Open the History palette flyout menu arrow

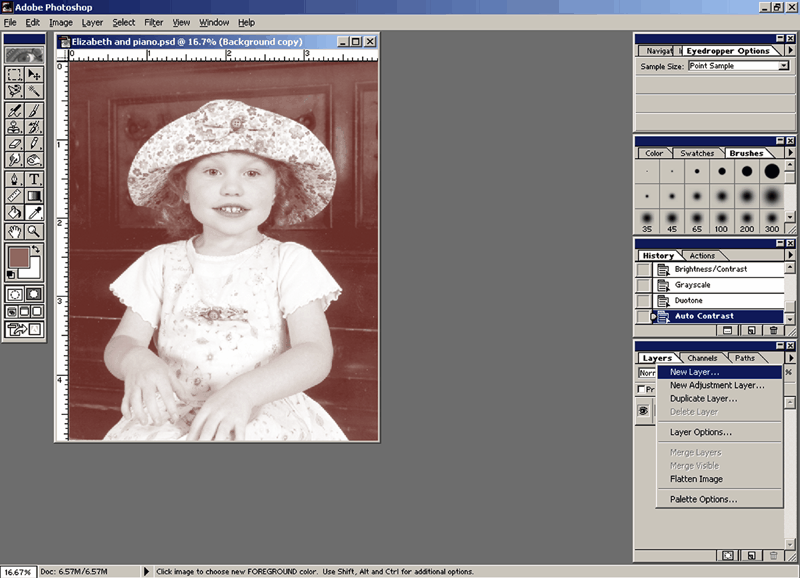coord(791,255)
